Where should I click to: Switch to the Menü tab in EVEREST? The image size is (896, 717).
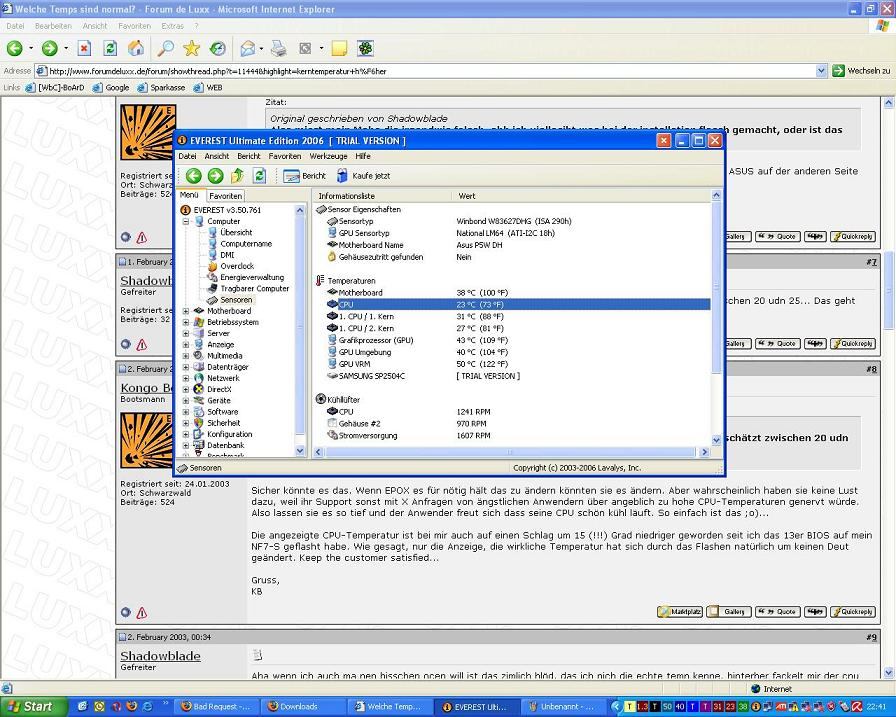(x=189, y=195)
